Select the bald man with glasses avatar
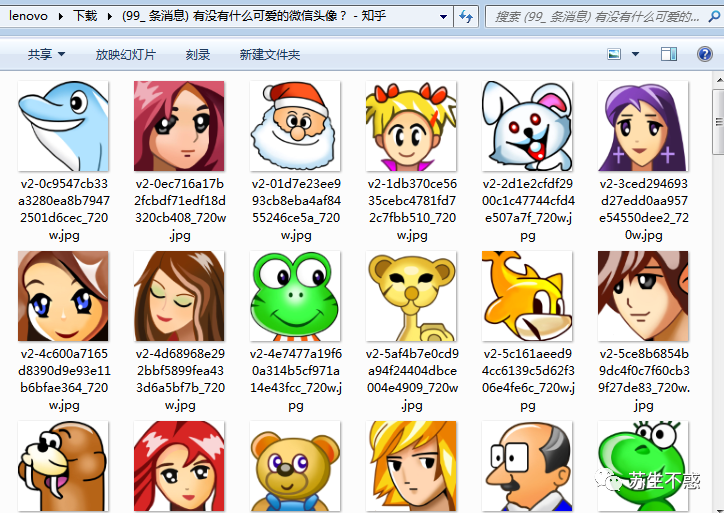 click(x=527, y=466)
